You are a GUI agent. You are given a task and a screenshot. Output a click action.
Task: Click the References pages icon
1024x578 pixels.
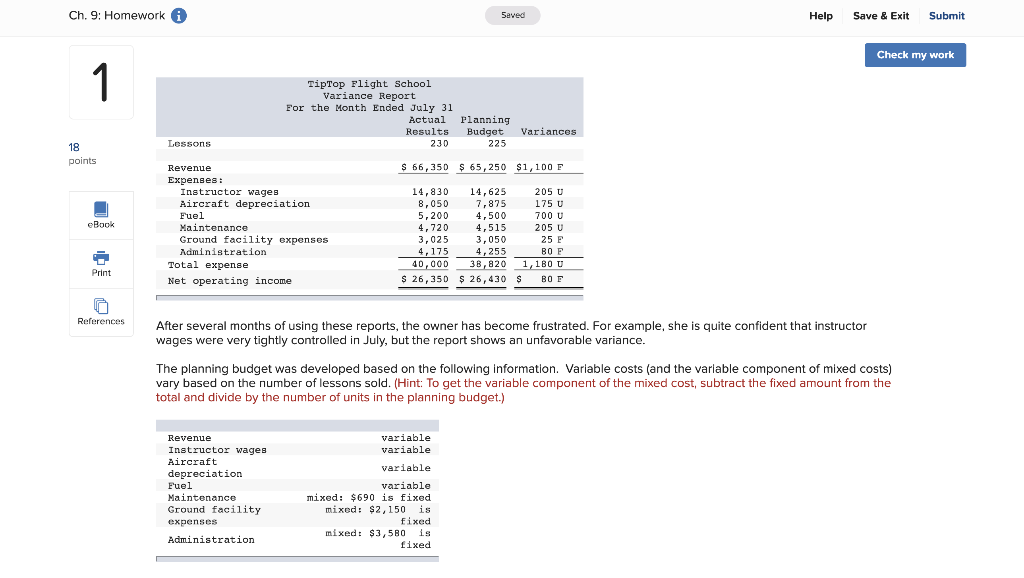coord(100,305)
